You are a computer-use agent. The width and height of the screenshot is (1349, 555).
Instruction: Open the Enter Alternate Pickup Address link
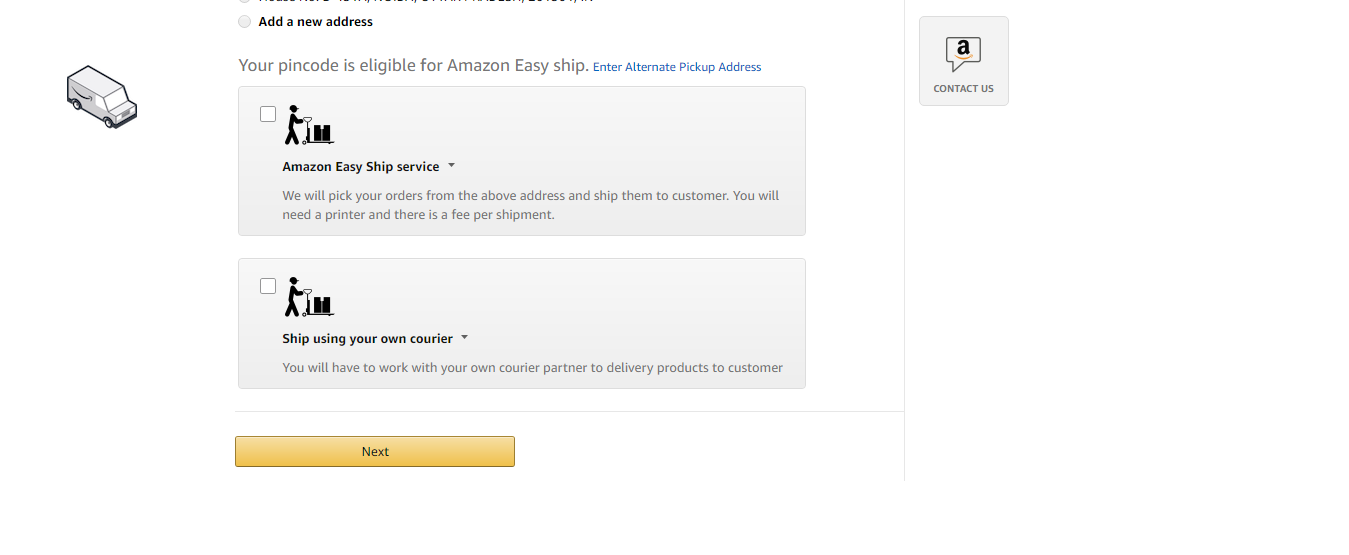pos(677,67)
